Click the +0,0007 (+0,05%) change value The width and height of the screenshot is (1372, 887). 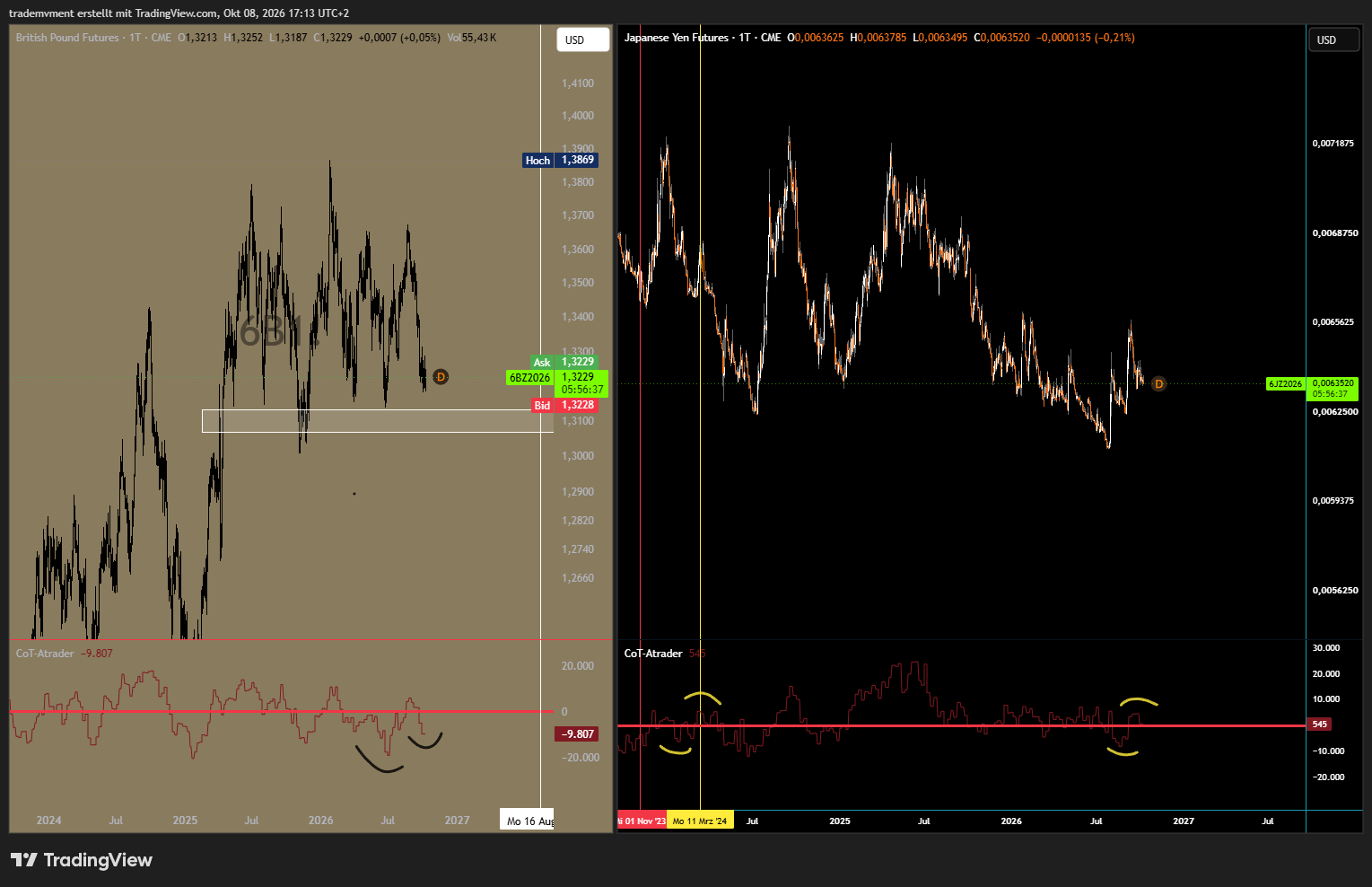(399, 38)
